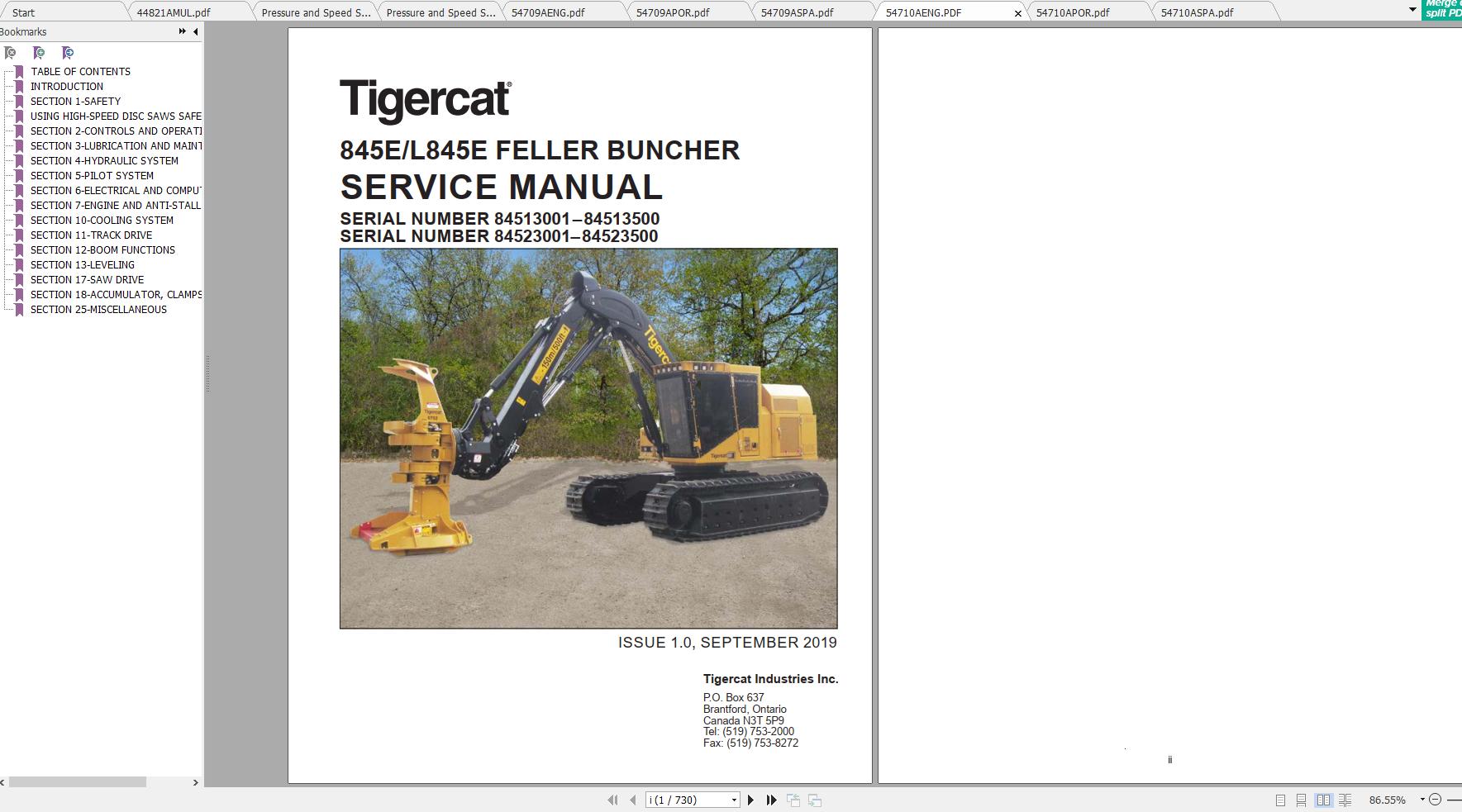
Task: Click the zoom out minus button
Action: (x=1436, y=800)
